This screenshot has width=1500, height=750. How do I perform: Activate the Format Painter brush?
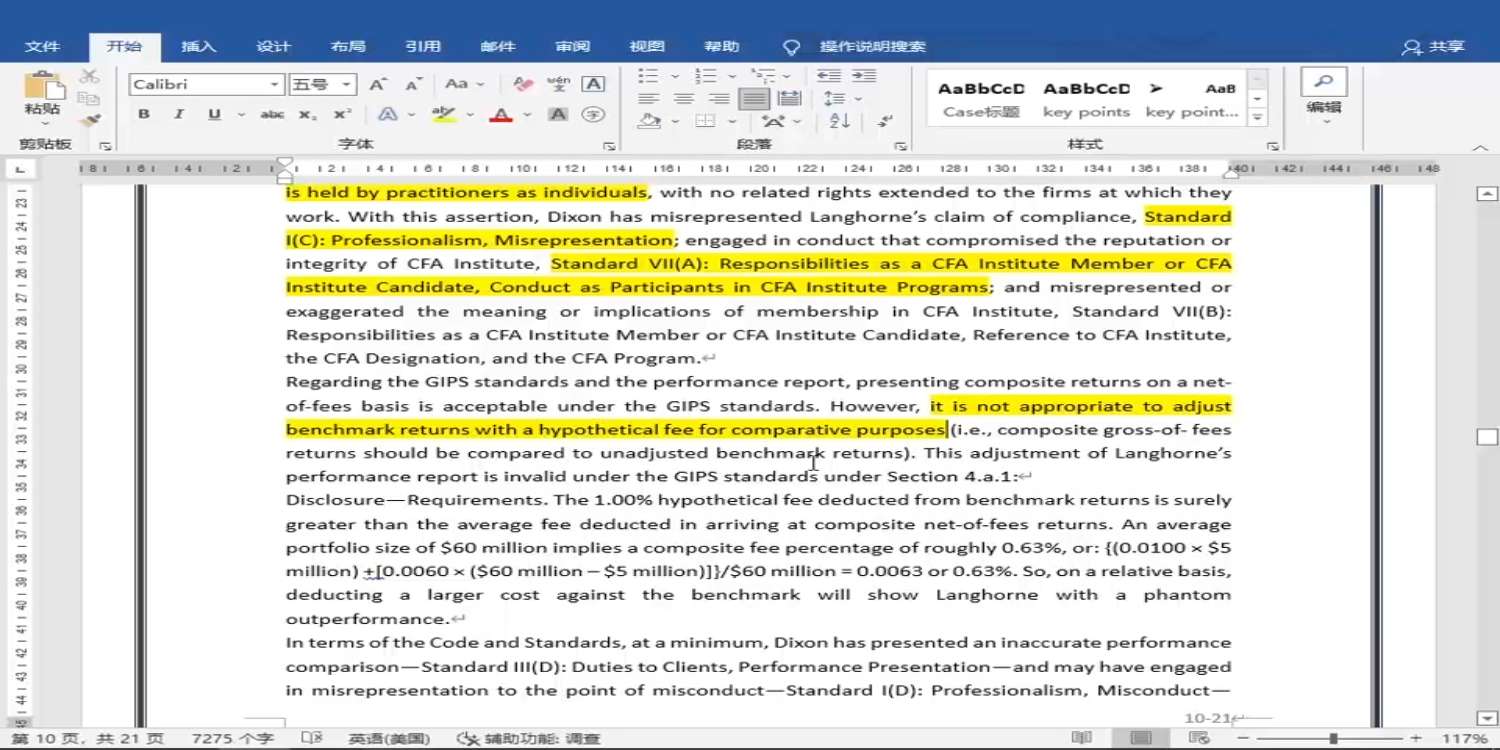point(90,120)
